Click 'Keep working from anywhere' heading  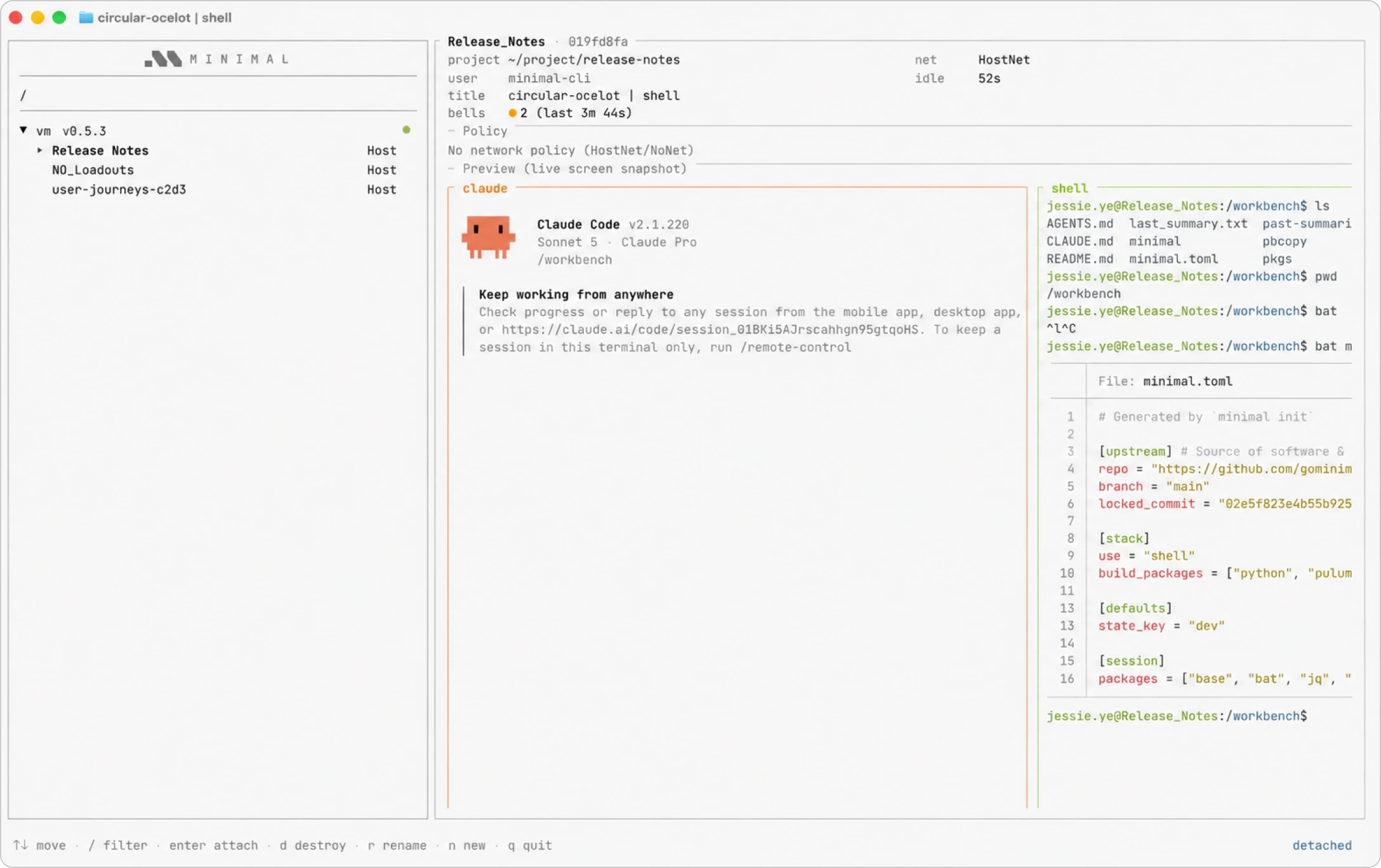[576, 294]
